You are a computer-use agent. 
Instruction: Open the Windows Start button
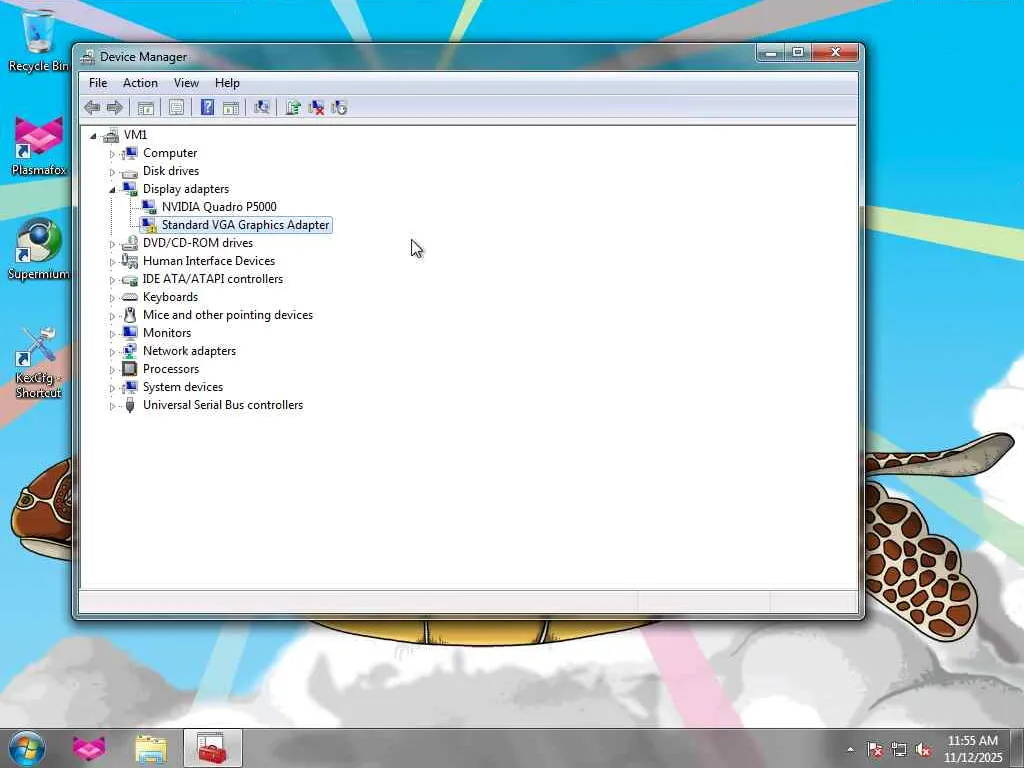(x=27, y=748)
